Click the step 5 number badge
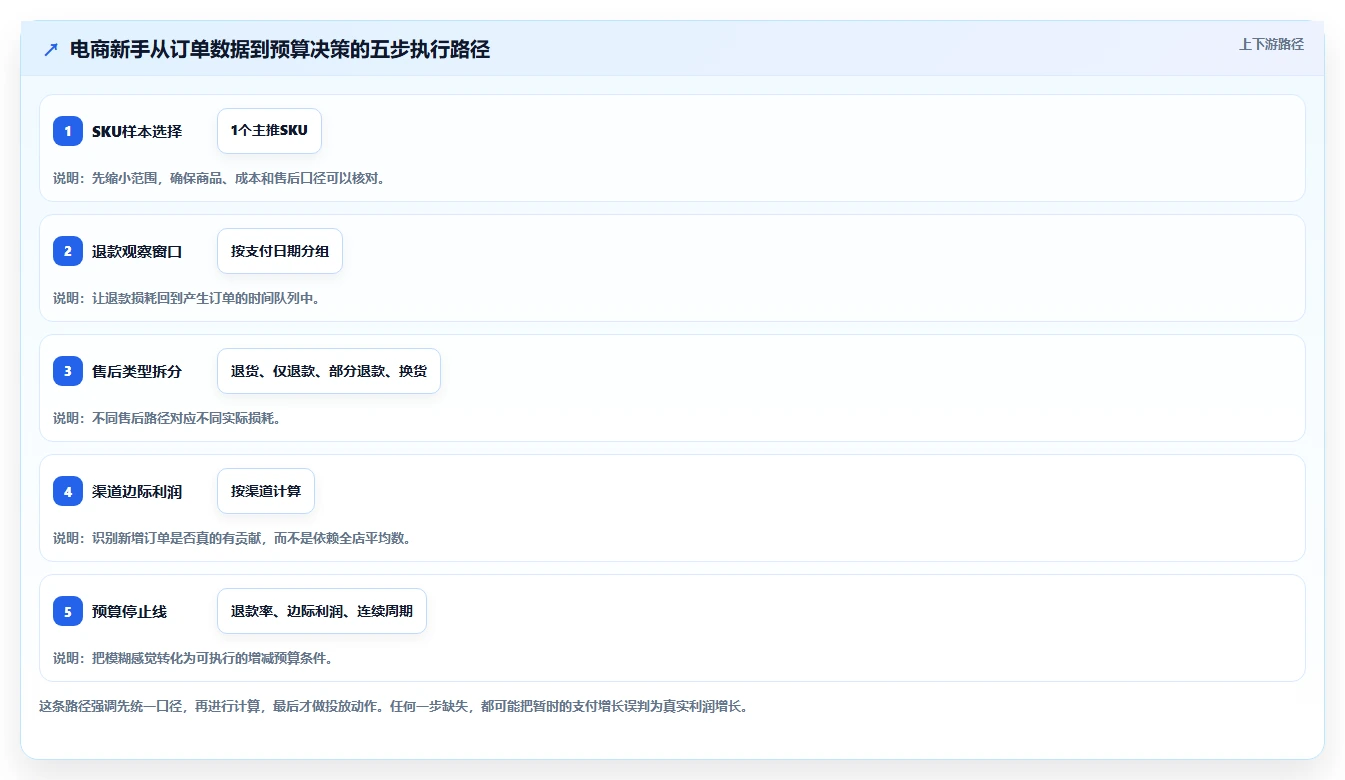This screenshot has width=1345, height=780. [68, 611]
